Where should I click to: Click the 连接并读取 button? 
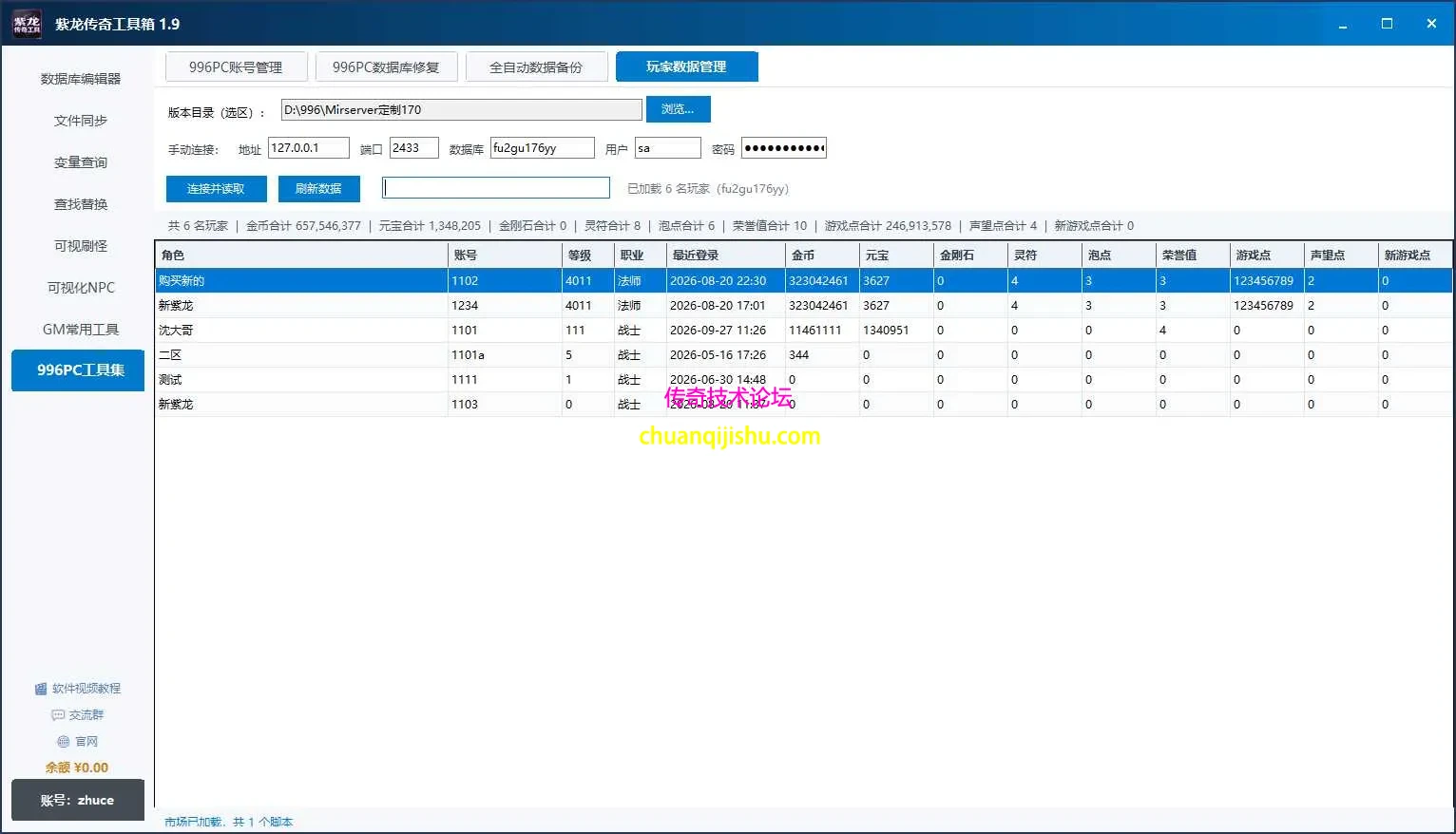click(216, 189)
